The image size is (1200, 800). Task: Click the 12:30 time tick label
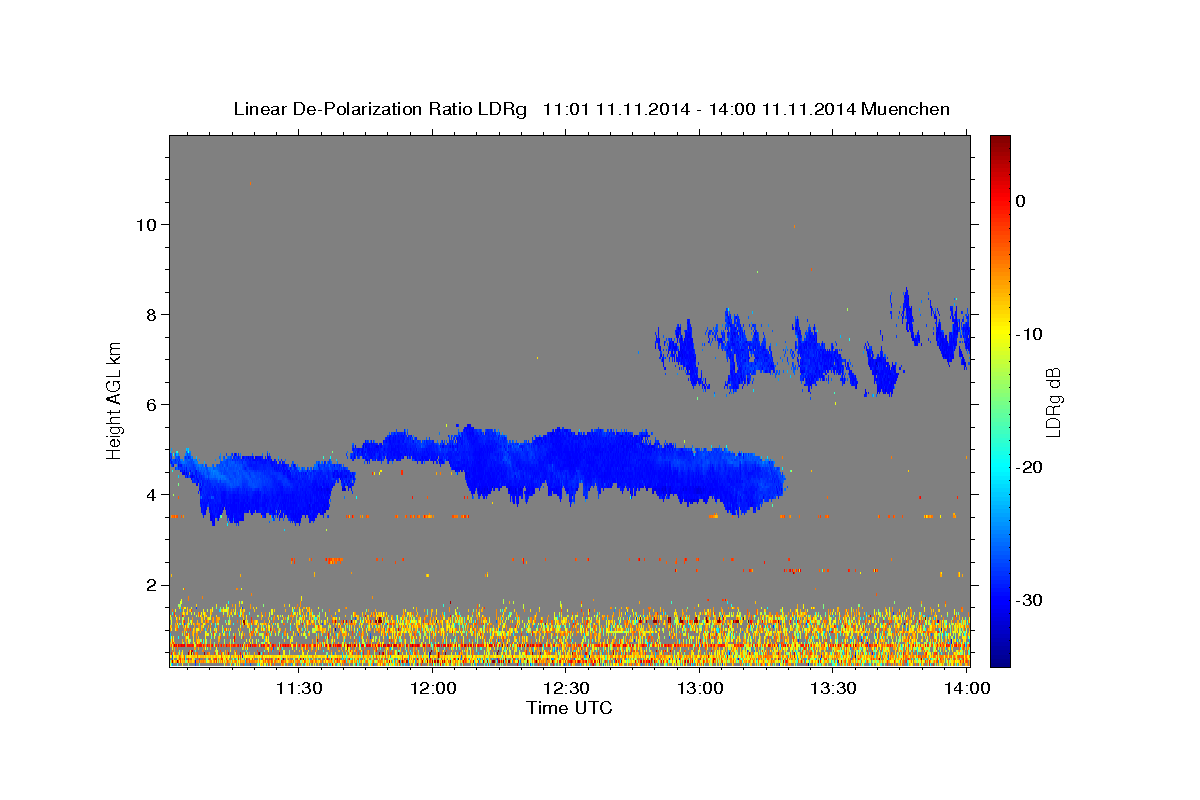[x=566, y=688]
